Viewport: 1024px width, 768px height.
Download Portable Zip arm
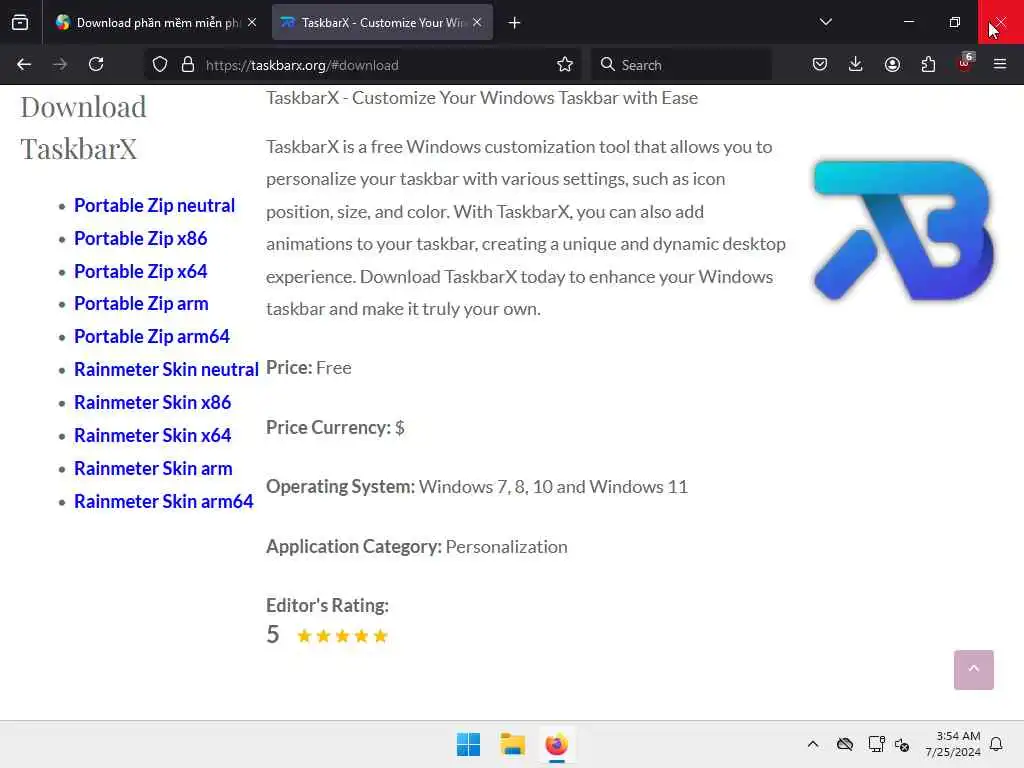click(141, 304)
